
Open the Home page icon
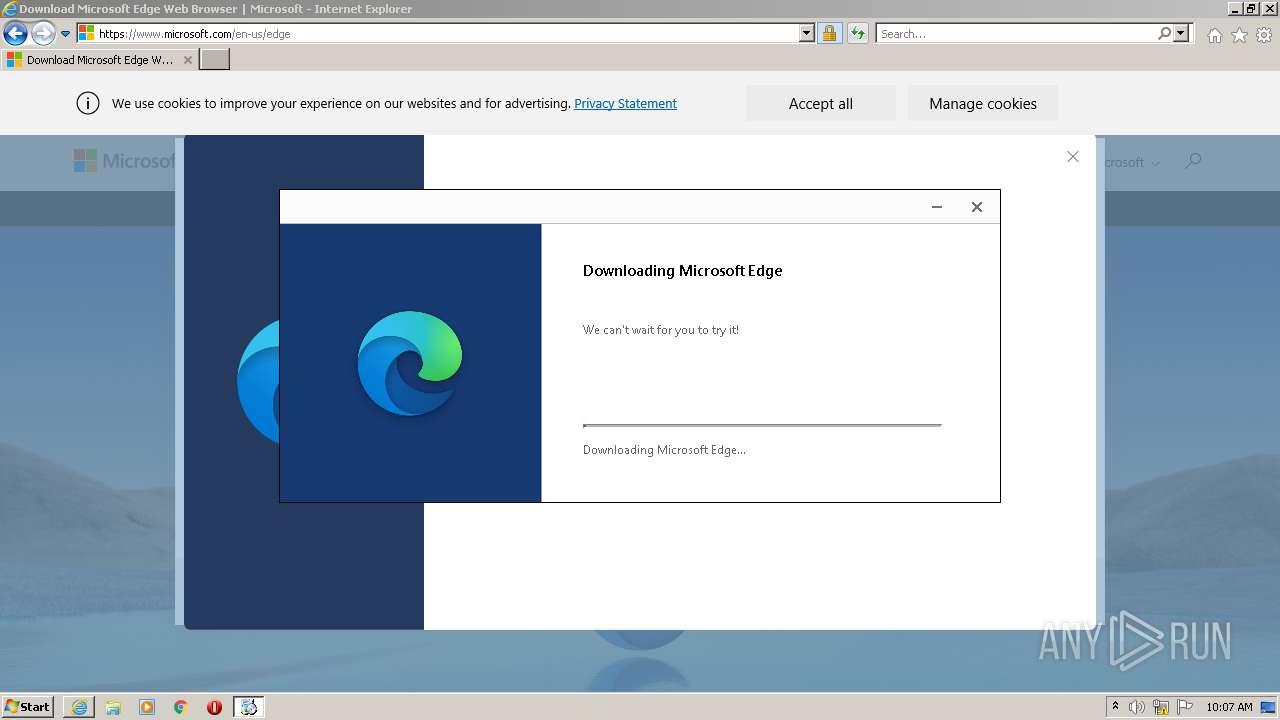coord(1214,35)
